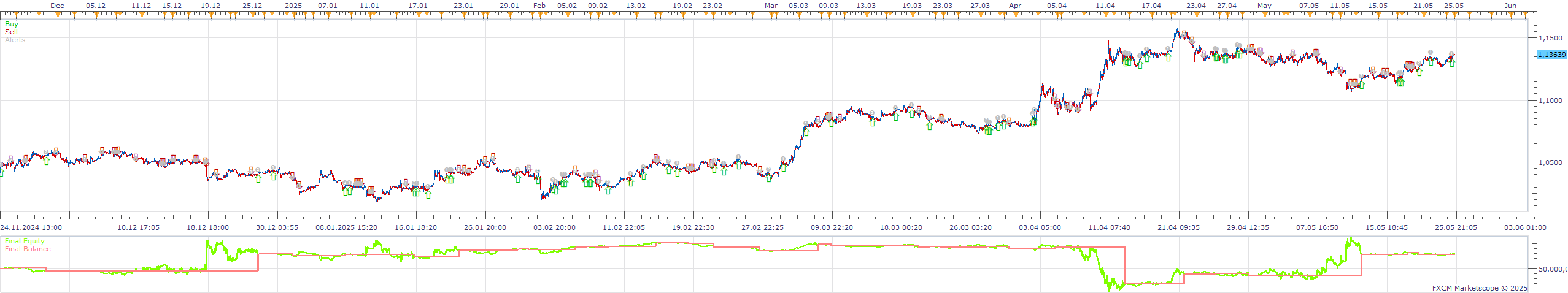Click the 21.04 09:35 time label
The image size is (1568, 293).
[x=1179, y=227]
